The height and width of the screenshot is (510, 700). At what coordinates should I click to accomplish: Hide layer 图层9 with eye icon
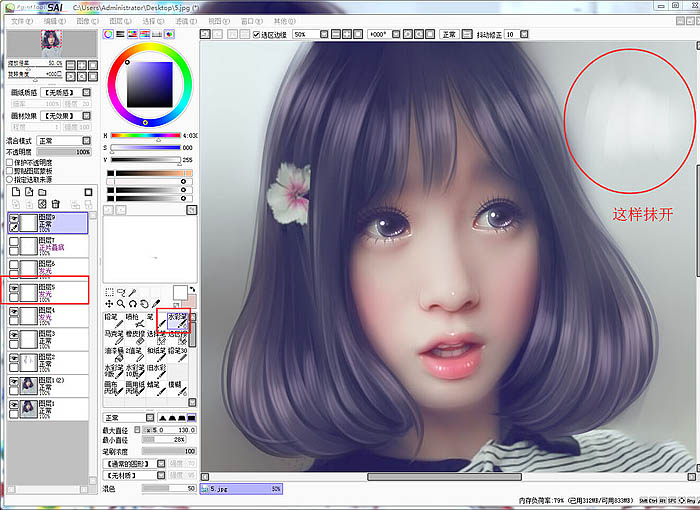coord(15,218)
